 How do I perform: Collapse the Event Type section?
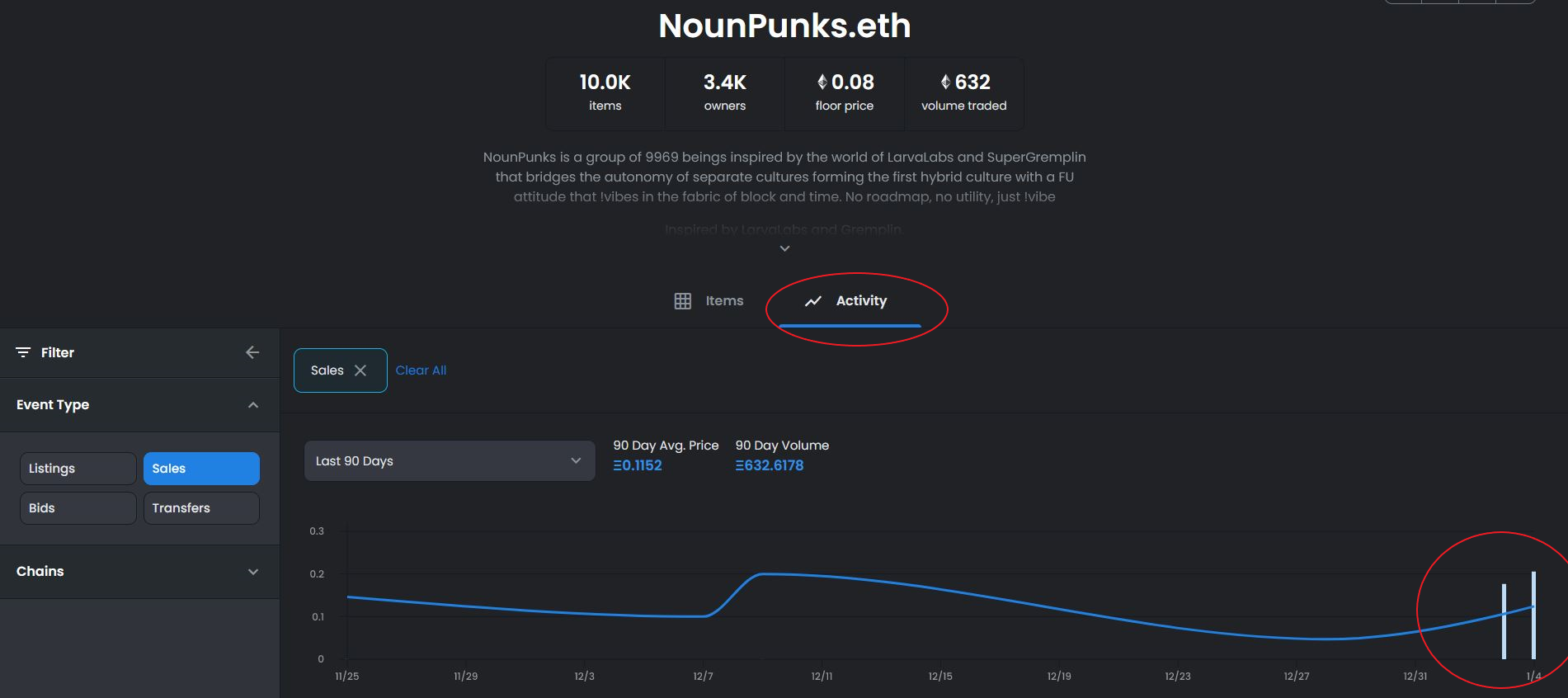[253, 405]
